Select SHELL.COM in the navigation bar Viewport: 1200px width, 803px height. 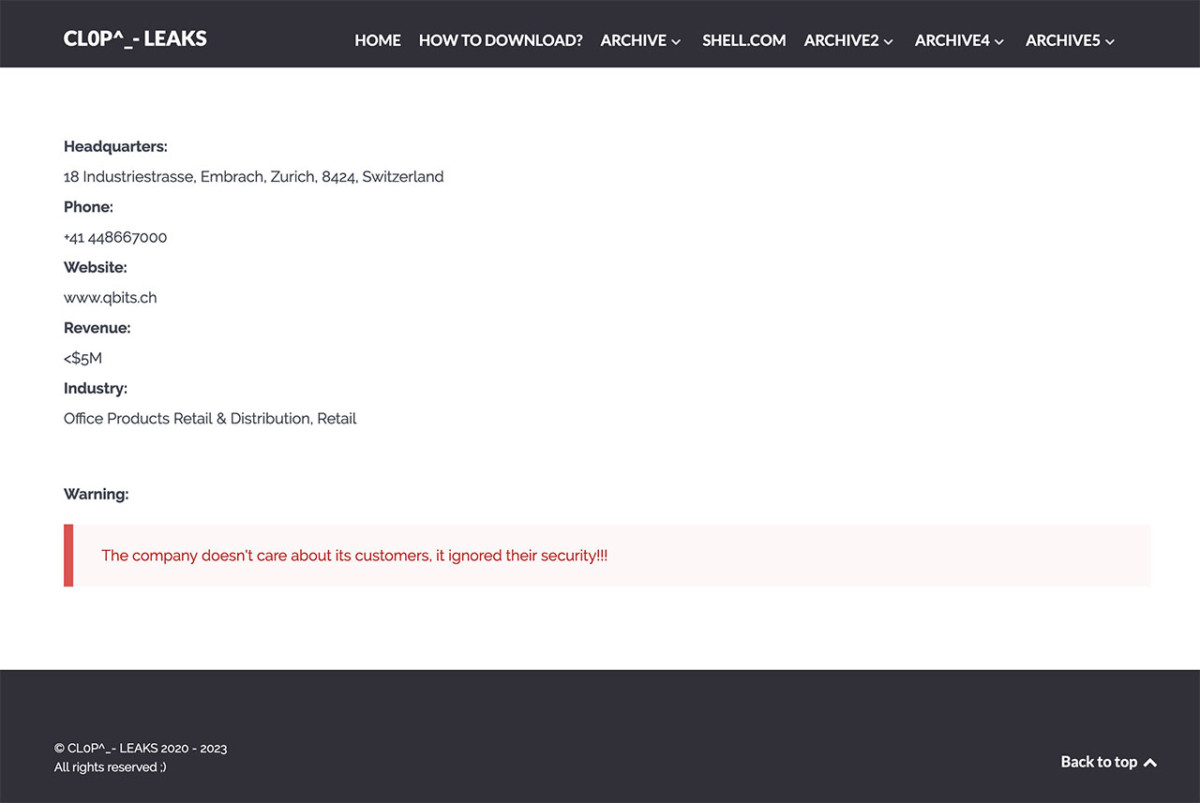tap(744, 41)
